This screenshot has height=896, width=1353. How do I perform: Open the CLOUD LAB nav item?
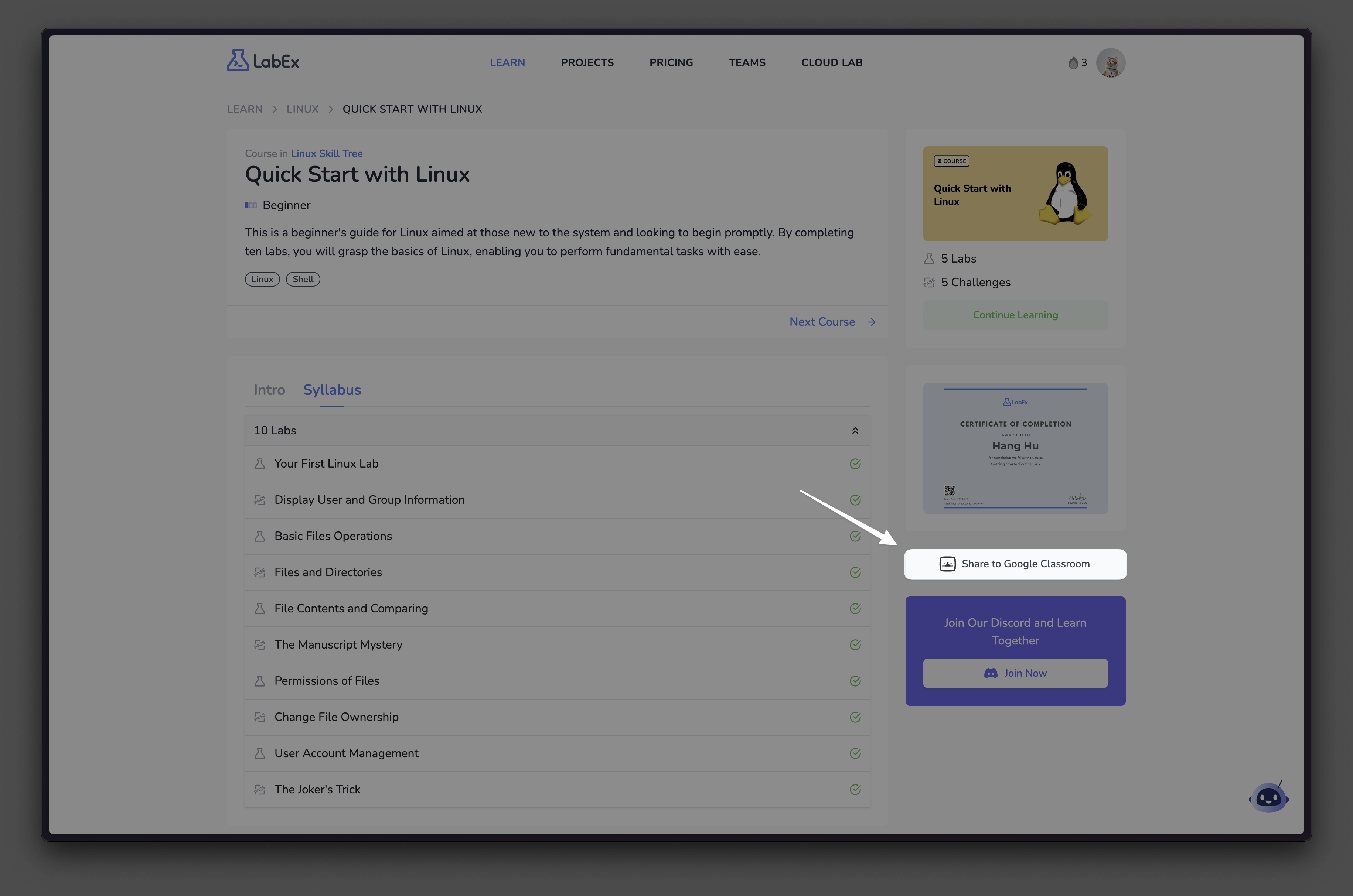click(832, 62)
